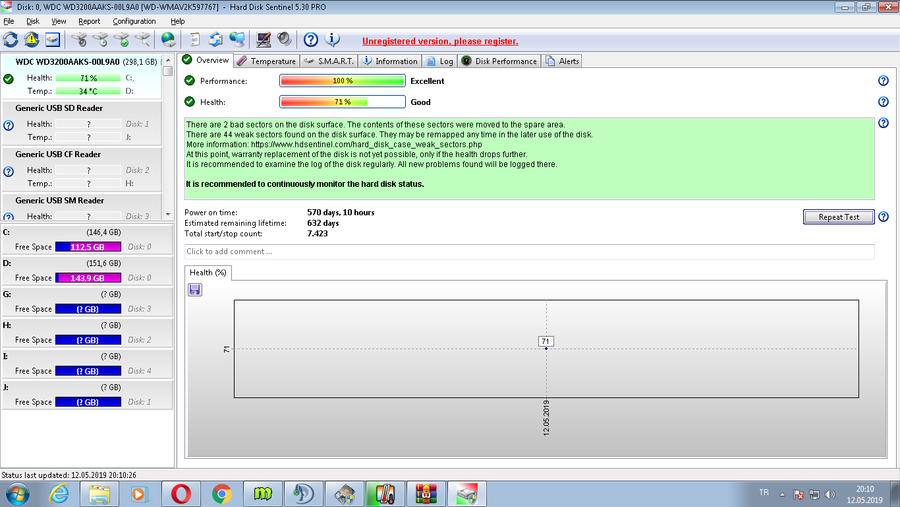
Task: Open the Windows Start menu
Action: coord(17,494)
